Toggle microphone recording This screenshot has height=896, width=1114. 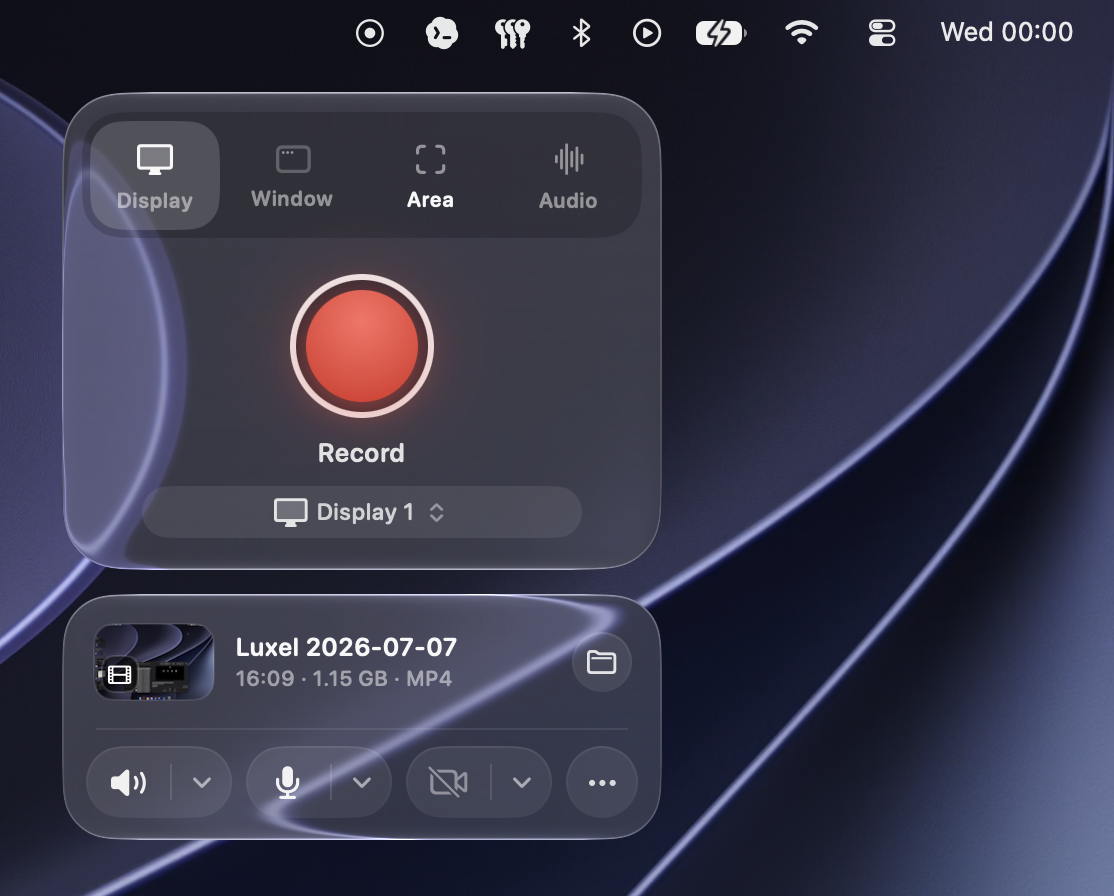[x=287, y=782]
